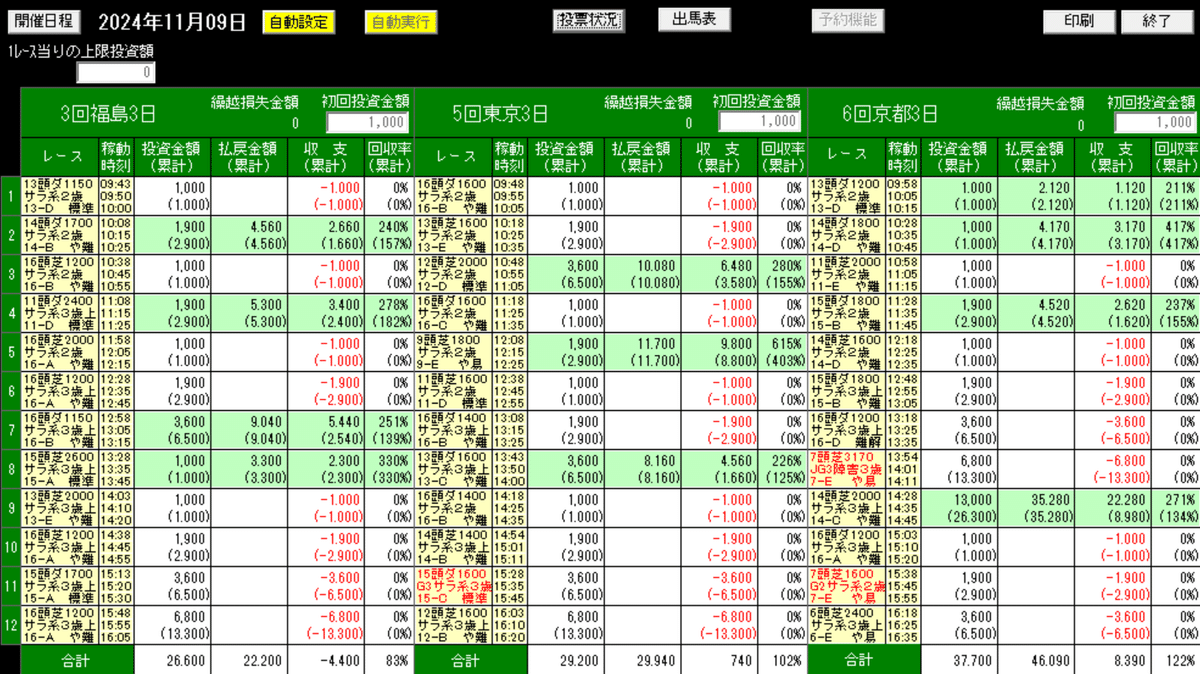Screen dimensions: 1200x674
Task: Click the 6回京都3日 venue header
Action: (891, 113)
